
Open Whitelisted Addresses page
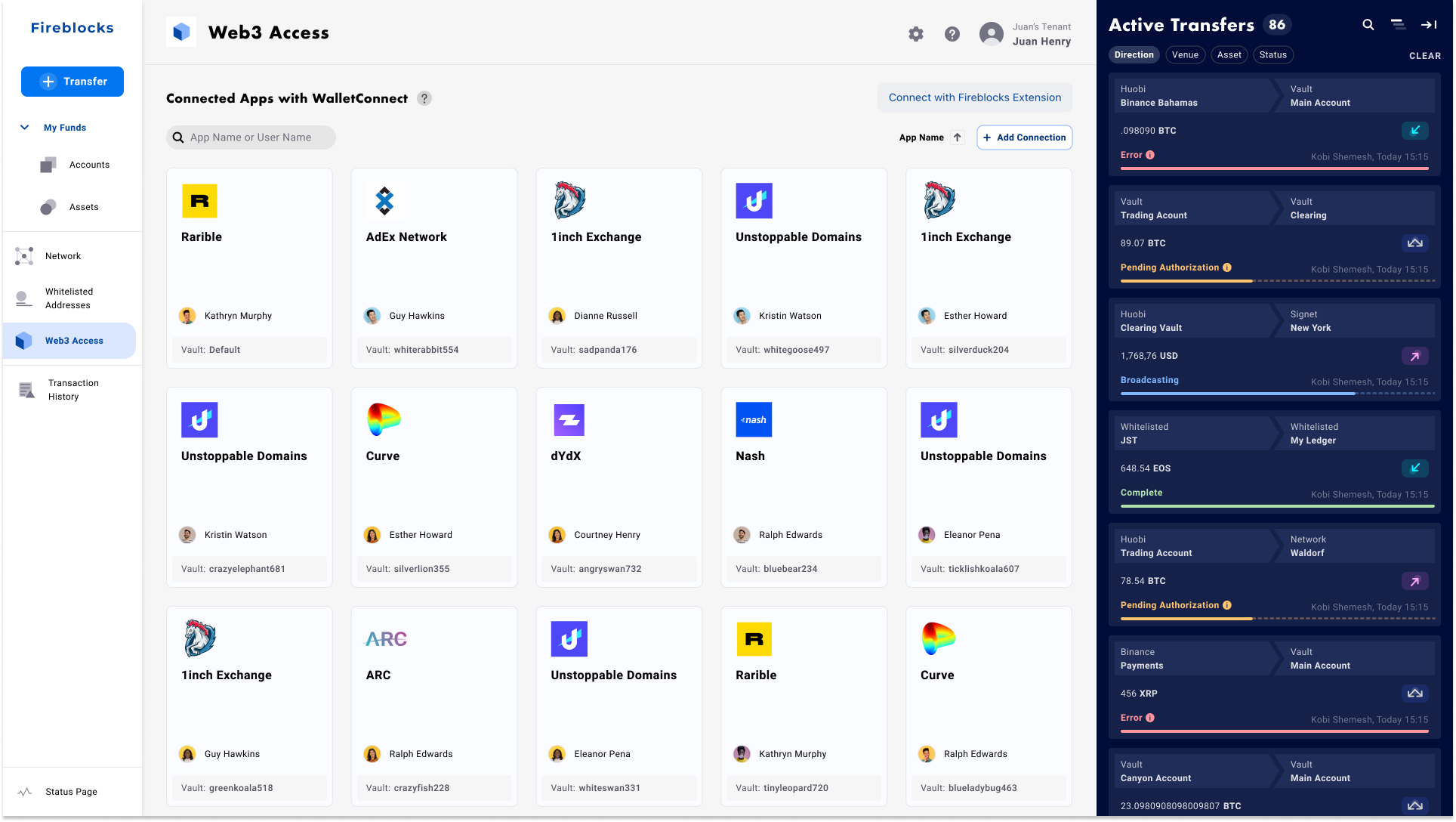tap(69, 298)
